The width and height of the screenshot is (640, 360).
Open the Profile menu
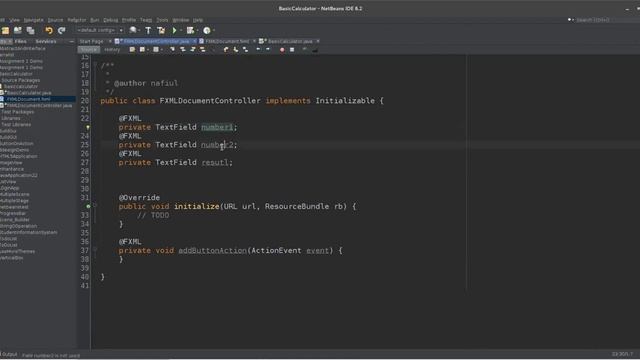click(129, 20)
